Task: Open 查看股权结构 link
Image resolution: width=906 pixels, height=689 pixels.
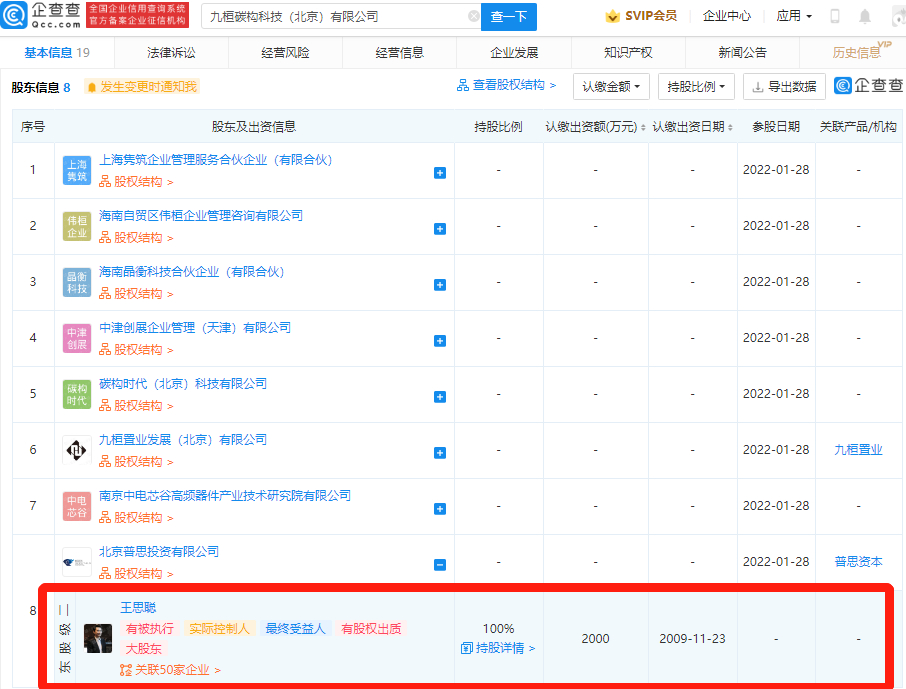Action: pyautogui.click(x=506, y=86)
